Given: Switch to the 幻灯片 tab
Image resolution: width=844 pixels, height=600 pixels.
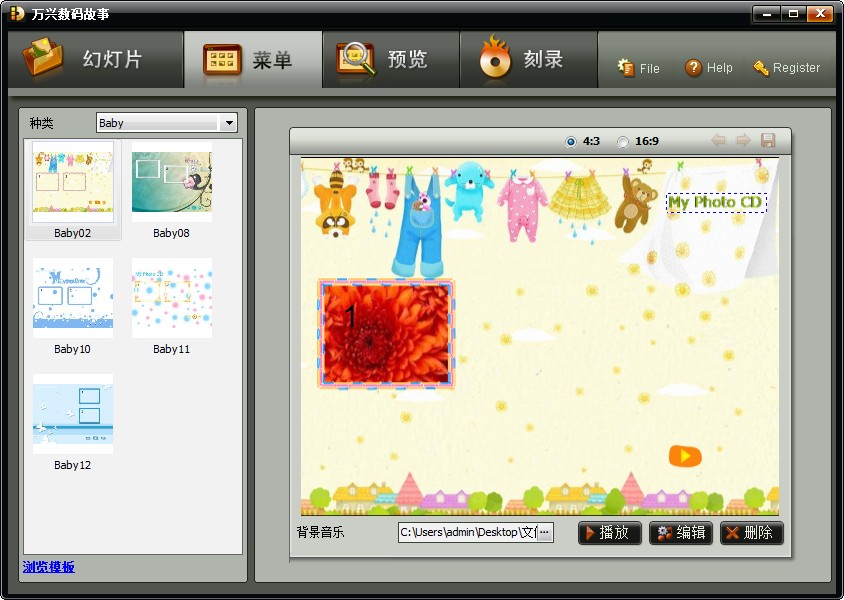Looking at the screenshot, I should tap(96, 59).
